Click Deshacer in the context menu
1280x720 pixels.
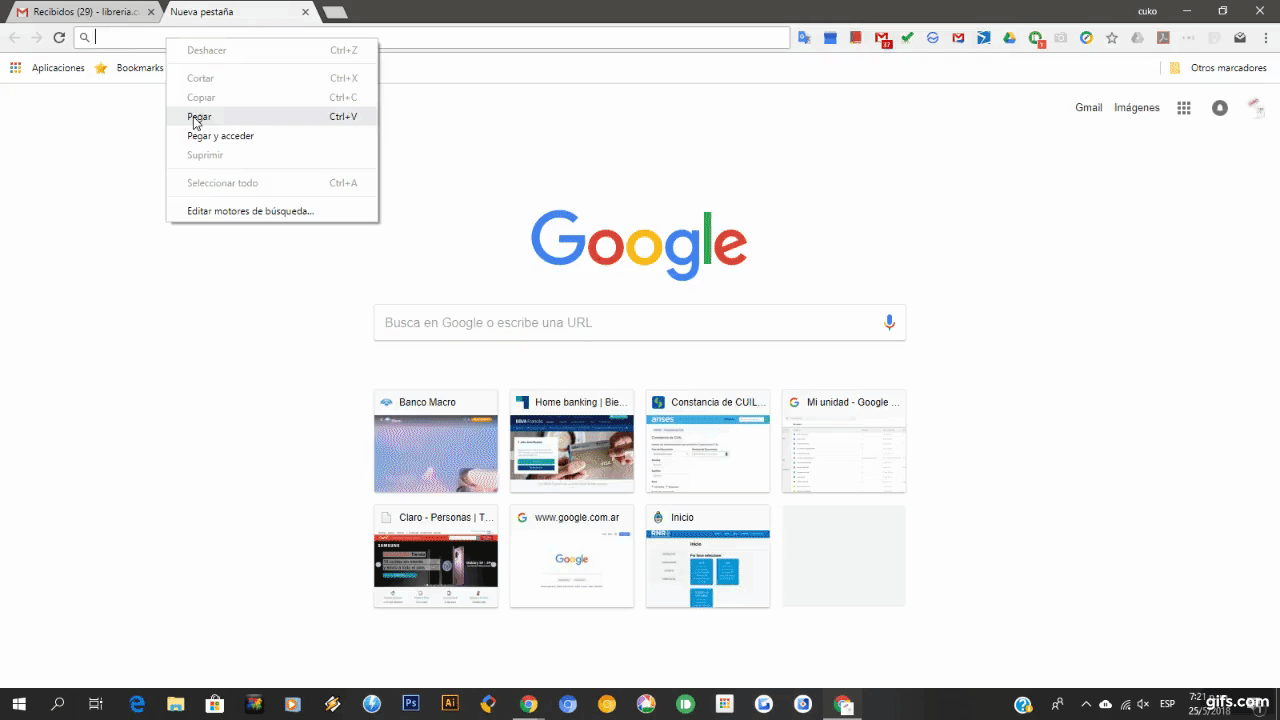[x=272, y=50]
